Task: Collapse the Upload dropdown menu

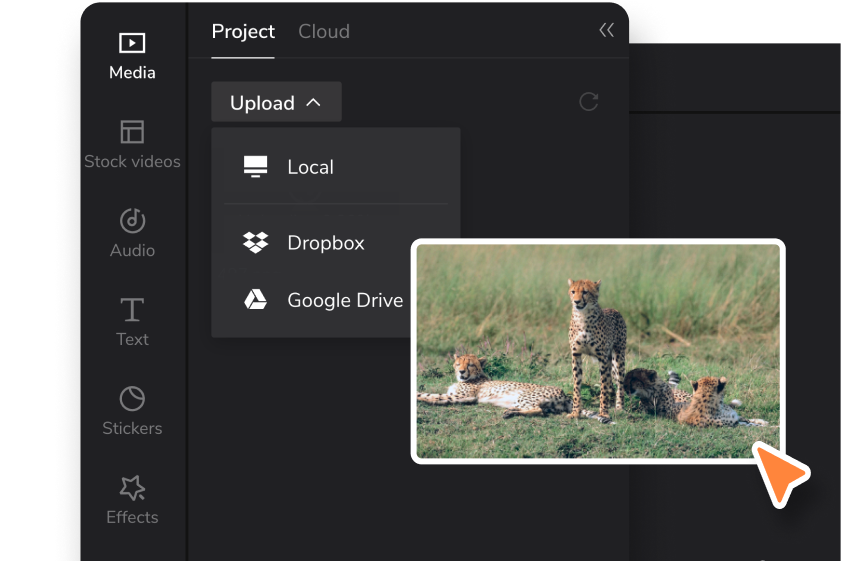Action: [276, 102]
